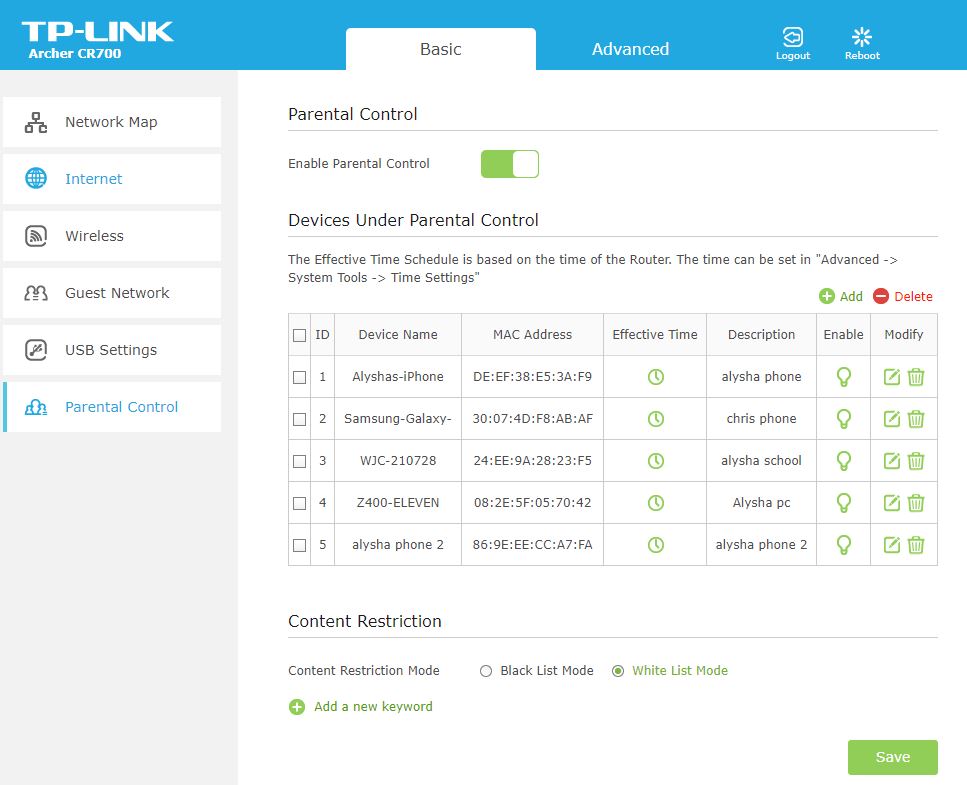Select Black List Mode radio button
Viewport: 967px width, 785px height.
486,671
